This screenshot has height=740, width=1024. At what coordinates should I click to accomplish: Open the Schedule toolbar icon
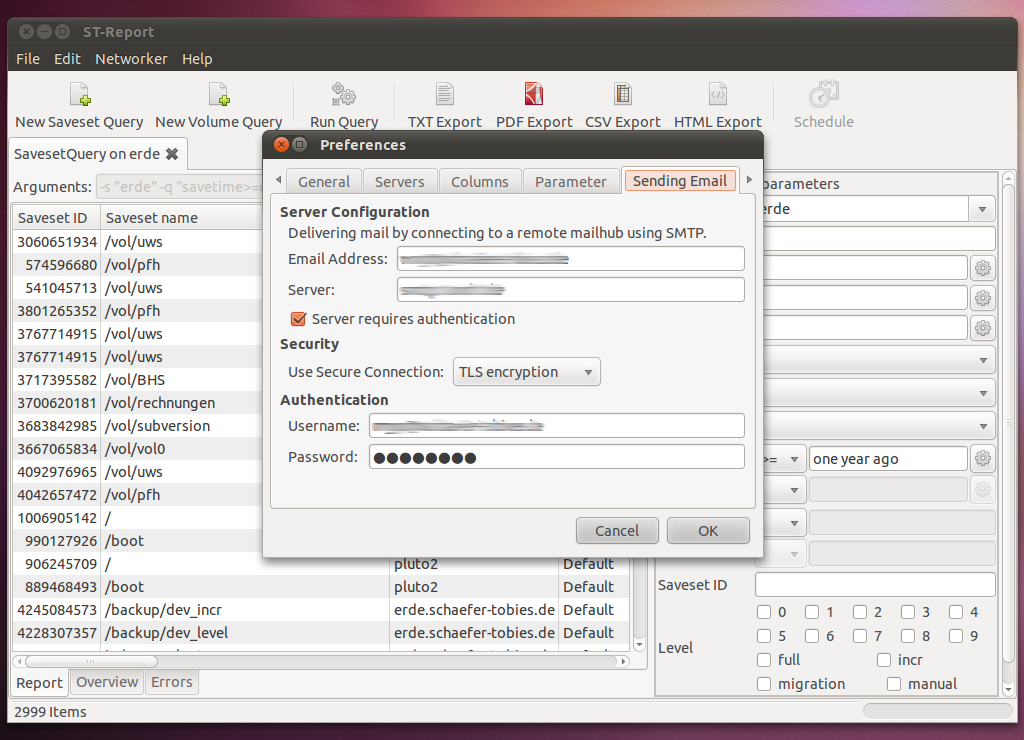pyautogui.click(x=824, y=95)
